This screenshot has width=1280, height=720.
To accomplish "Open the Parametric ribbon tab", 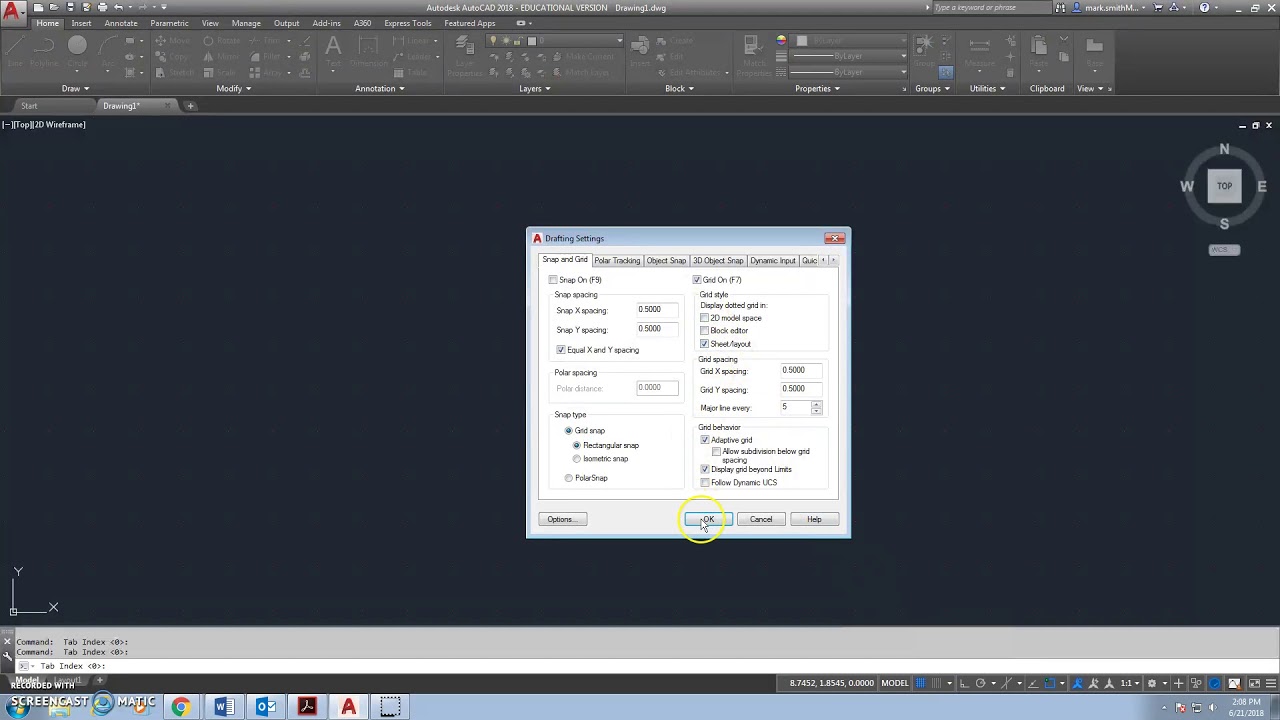I will tap(169, 23).
